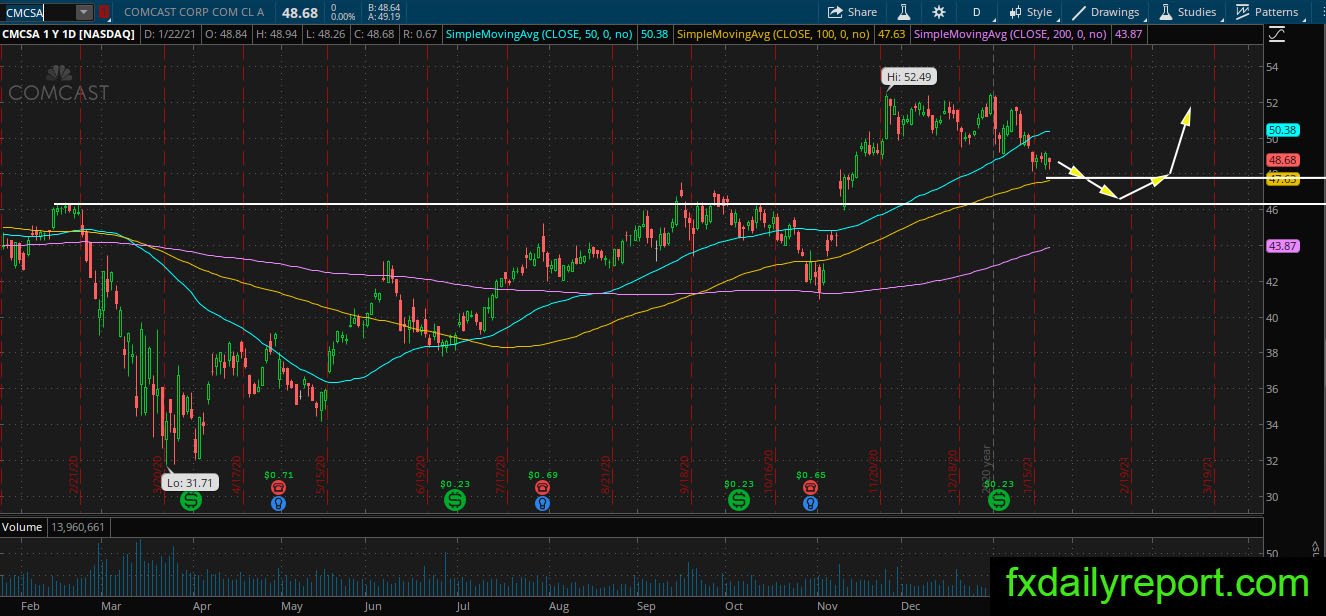This screenshot has height=616, width=1326.
Task: Click the green dividend icon above Oct
Action: click(738, 498)
